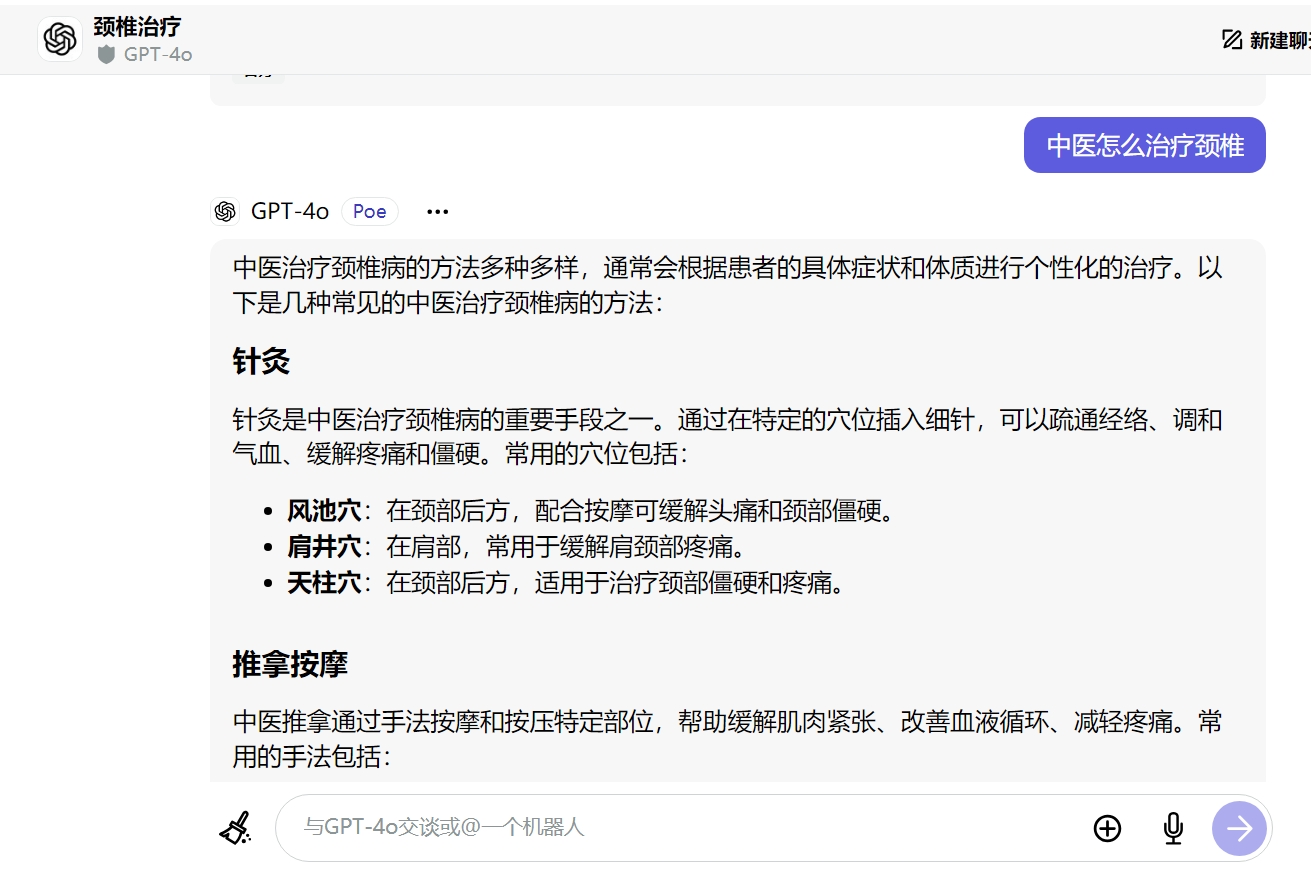Image resolution: width=1311 pixels, height=881 pixels.
Task: Click the bold 天柱穴 list item
Action: (x=324, y=583)
